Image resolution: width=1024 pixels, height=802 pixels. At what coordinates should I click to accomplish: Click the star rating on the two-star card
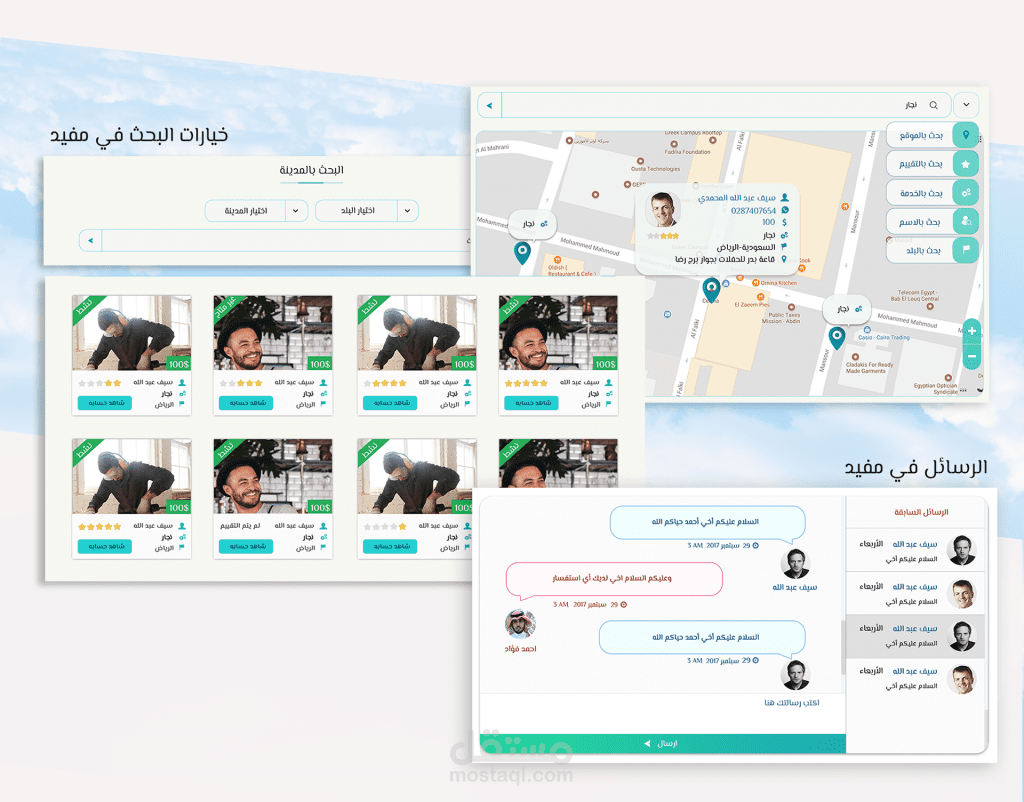[x=100, y=383]
